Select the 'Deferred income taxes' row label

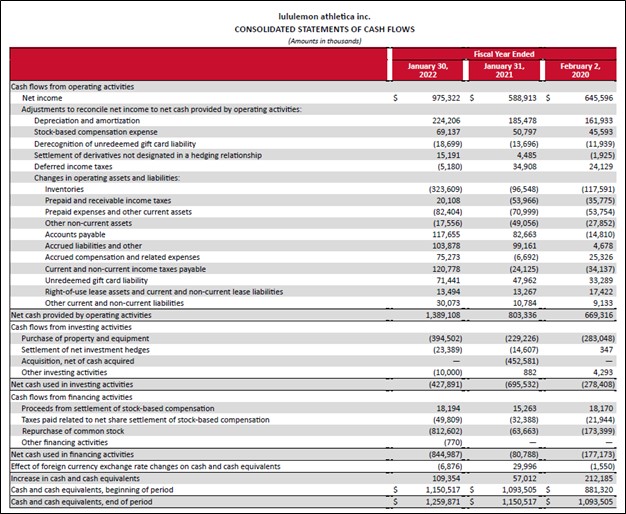pos(67,165)
